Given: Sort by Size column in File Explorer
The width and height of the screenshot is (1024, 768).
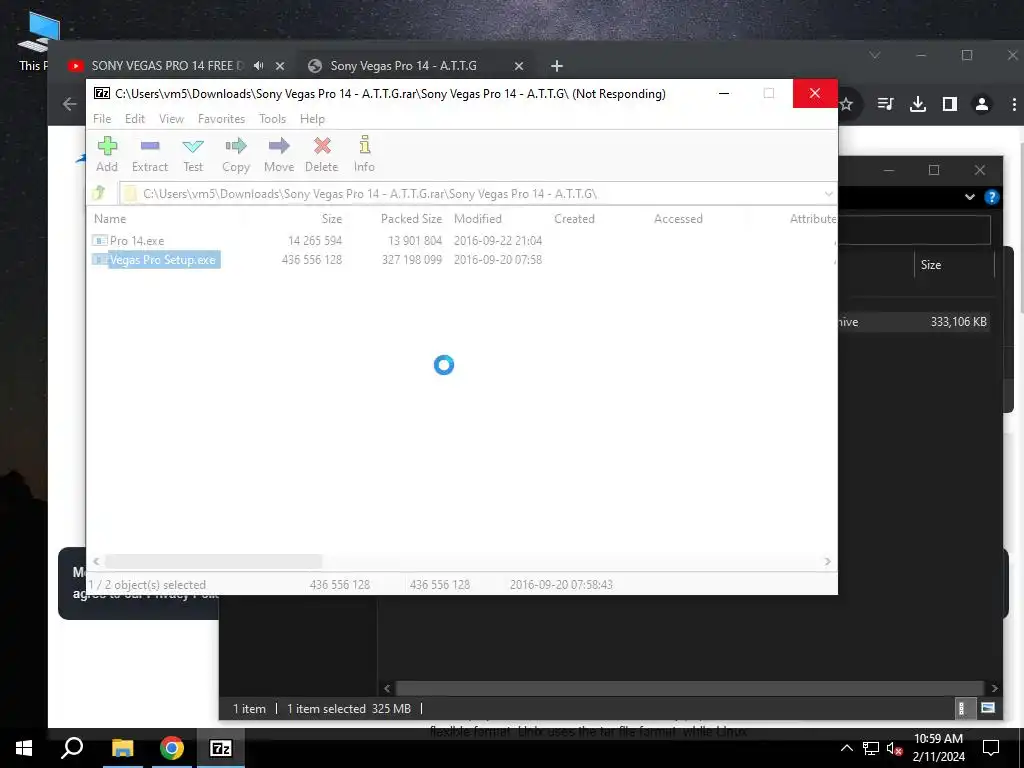Looking at the screenshot, I should [931, 264].
